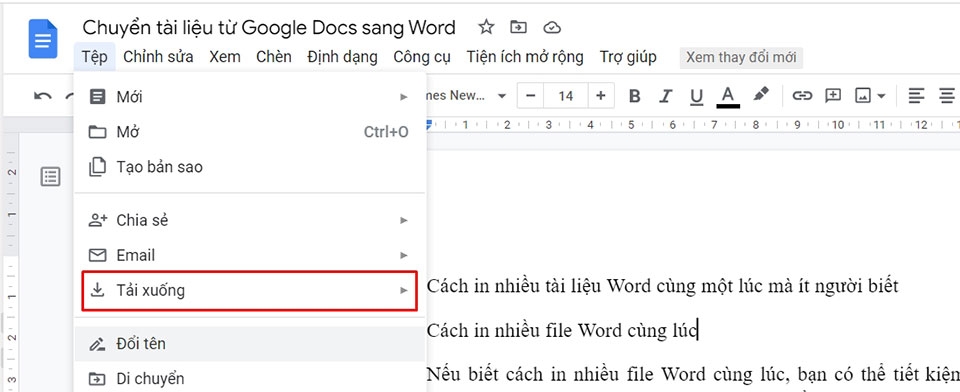The height and width of the screenshot is (392, 960).
Task: Expand the insert image dropdown arrow
Action: (881, 96)
